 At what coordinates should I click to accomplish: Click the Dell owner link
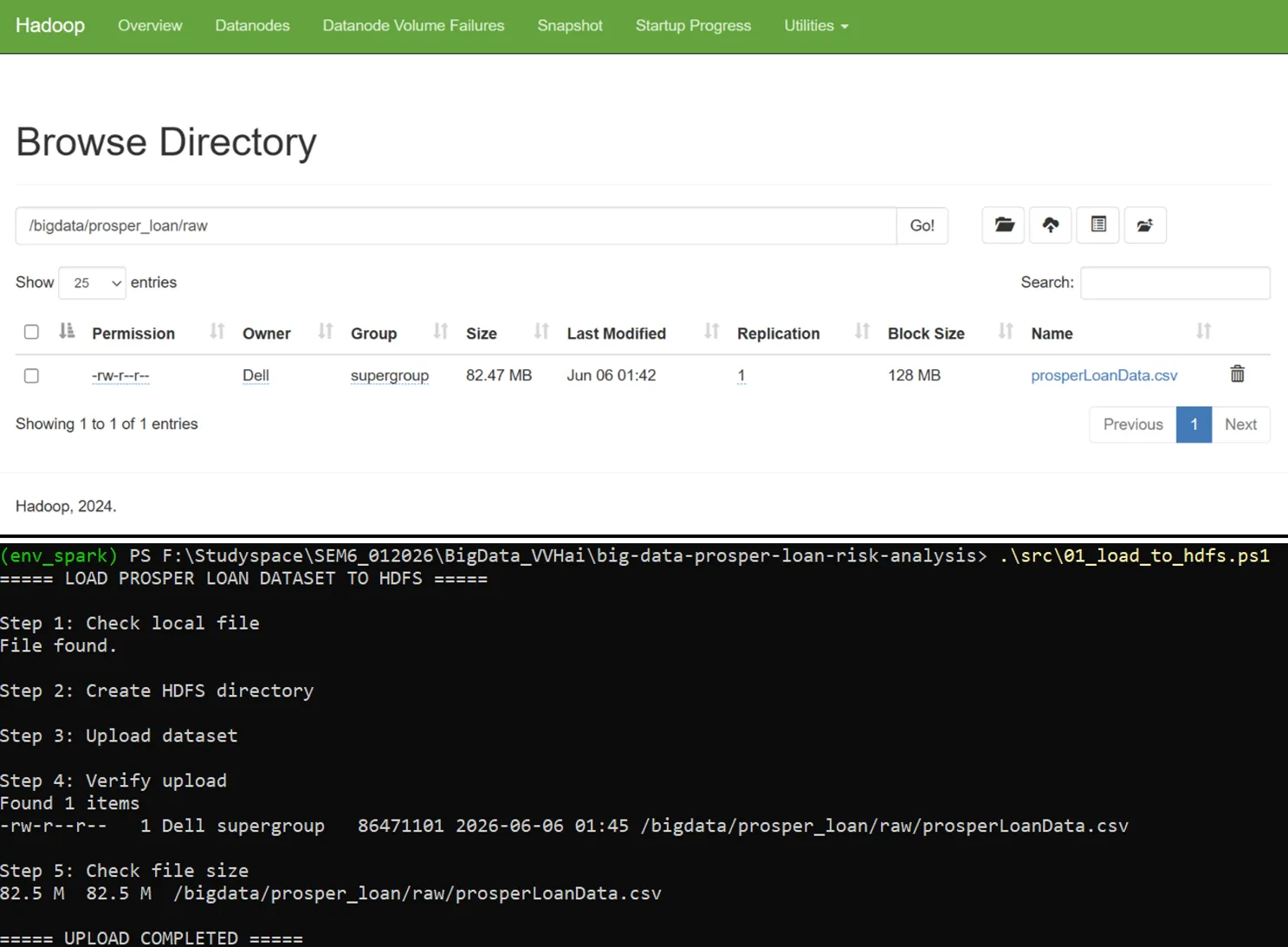pyautogui.click(x=256, y=375)
